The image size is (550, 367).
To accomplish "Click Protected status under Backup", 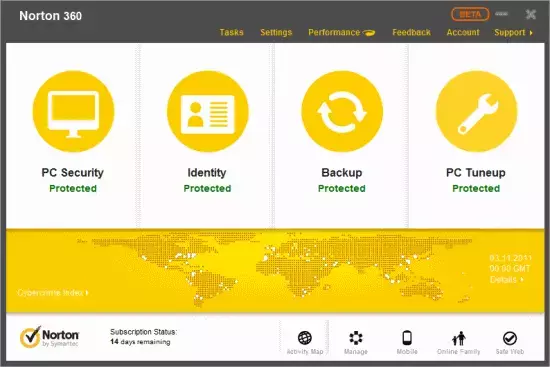I will click(x=342, y=188).
